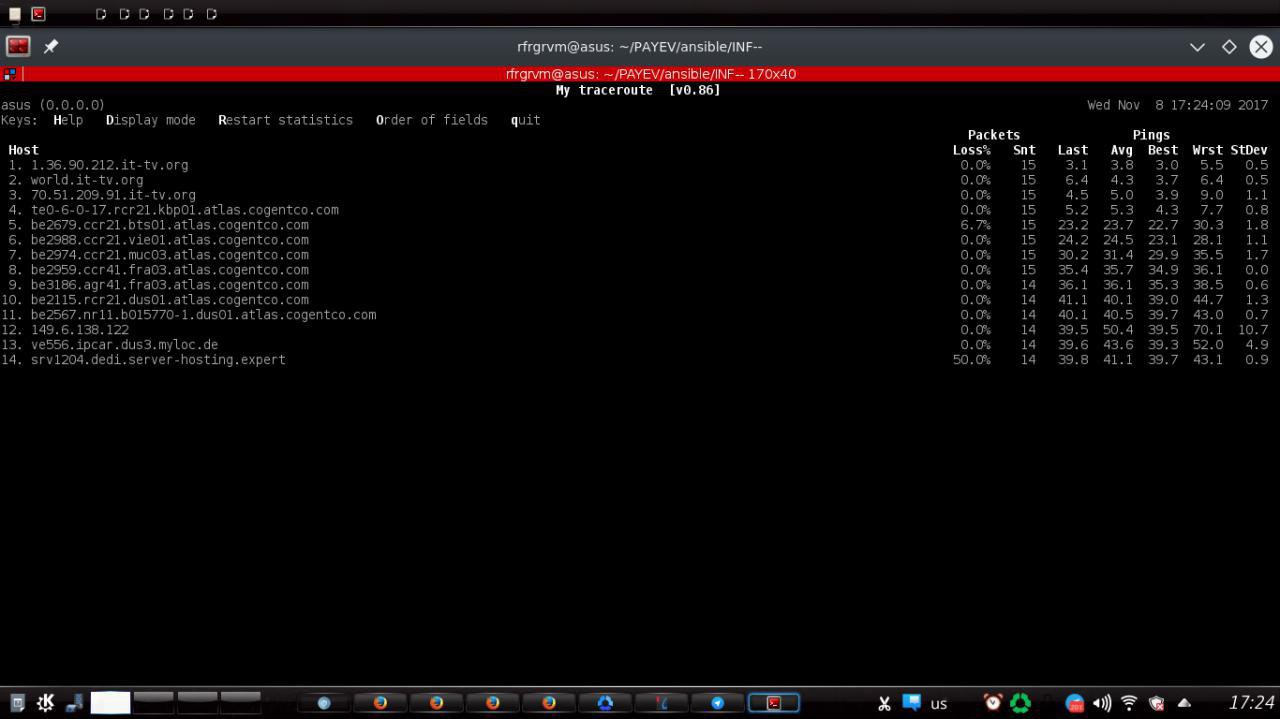The image size is (1280, 719).
Task: Select host '70.51.209.91.it-tv.org'
Action: point(113,195)
